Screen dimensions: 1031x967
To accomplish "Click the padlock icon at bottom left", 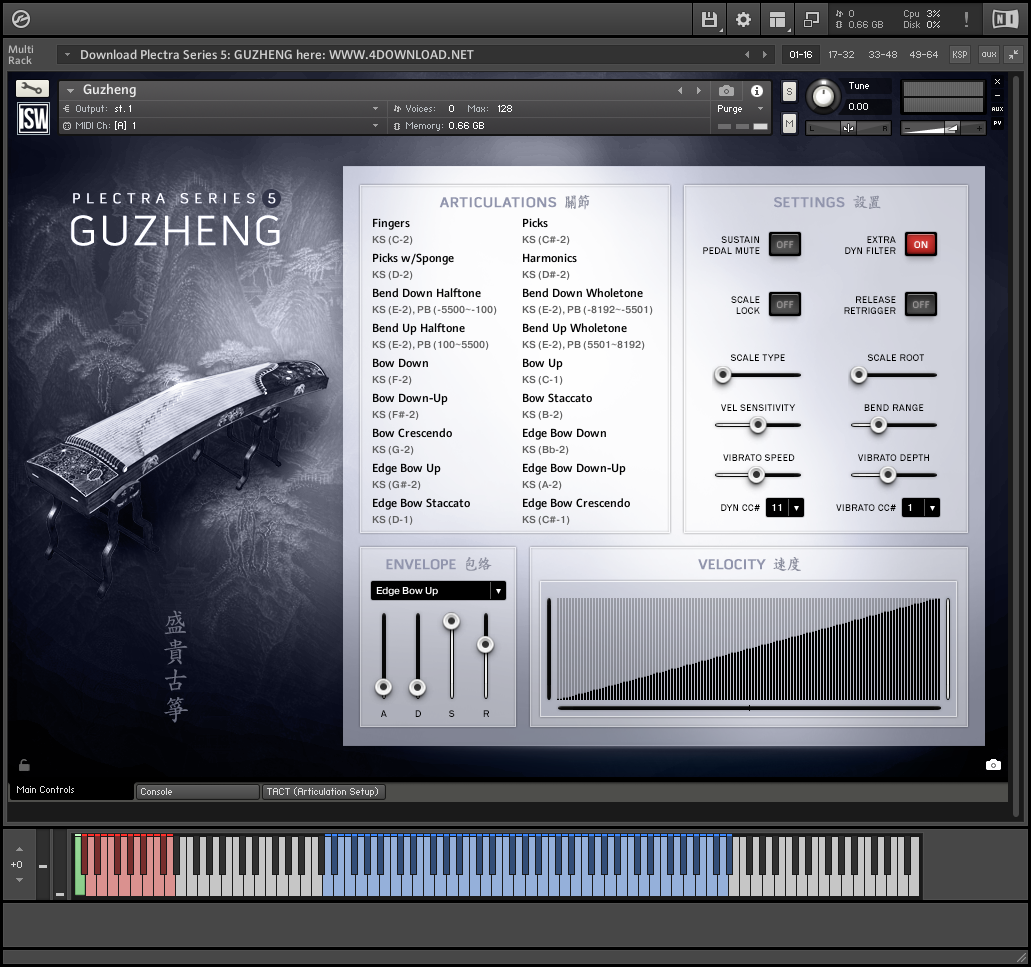I will point(24,765).
